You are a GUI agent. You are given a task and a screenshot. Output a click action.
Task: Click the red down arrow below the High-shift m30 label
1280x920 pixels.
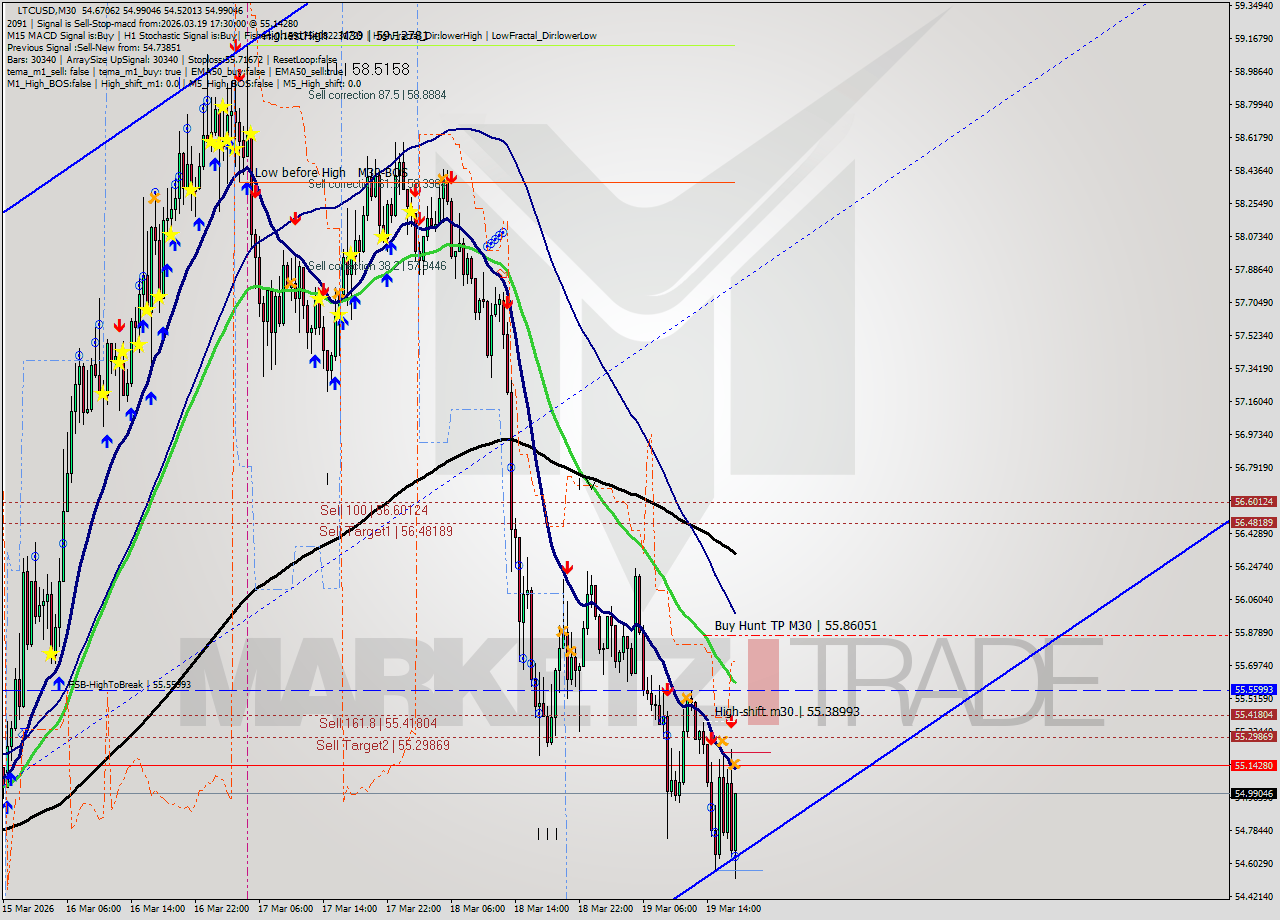click(731, 723)
